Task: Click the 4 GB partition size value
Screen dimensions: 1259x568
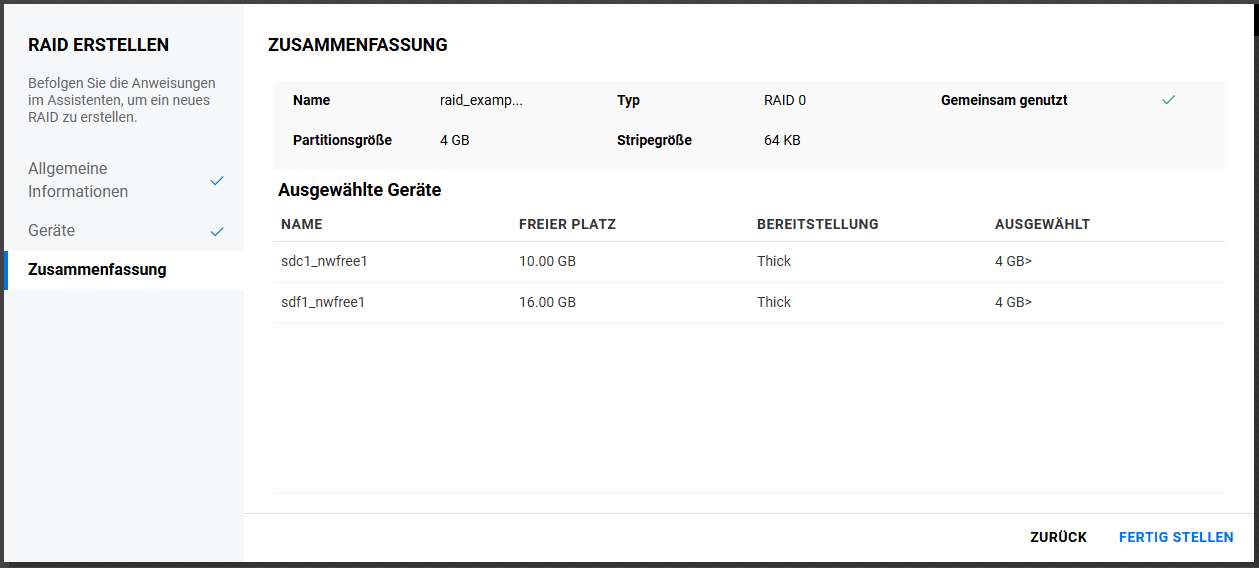Action: click(454, 140)
